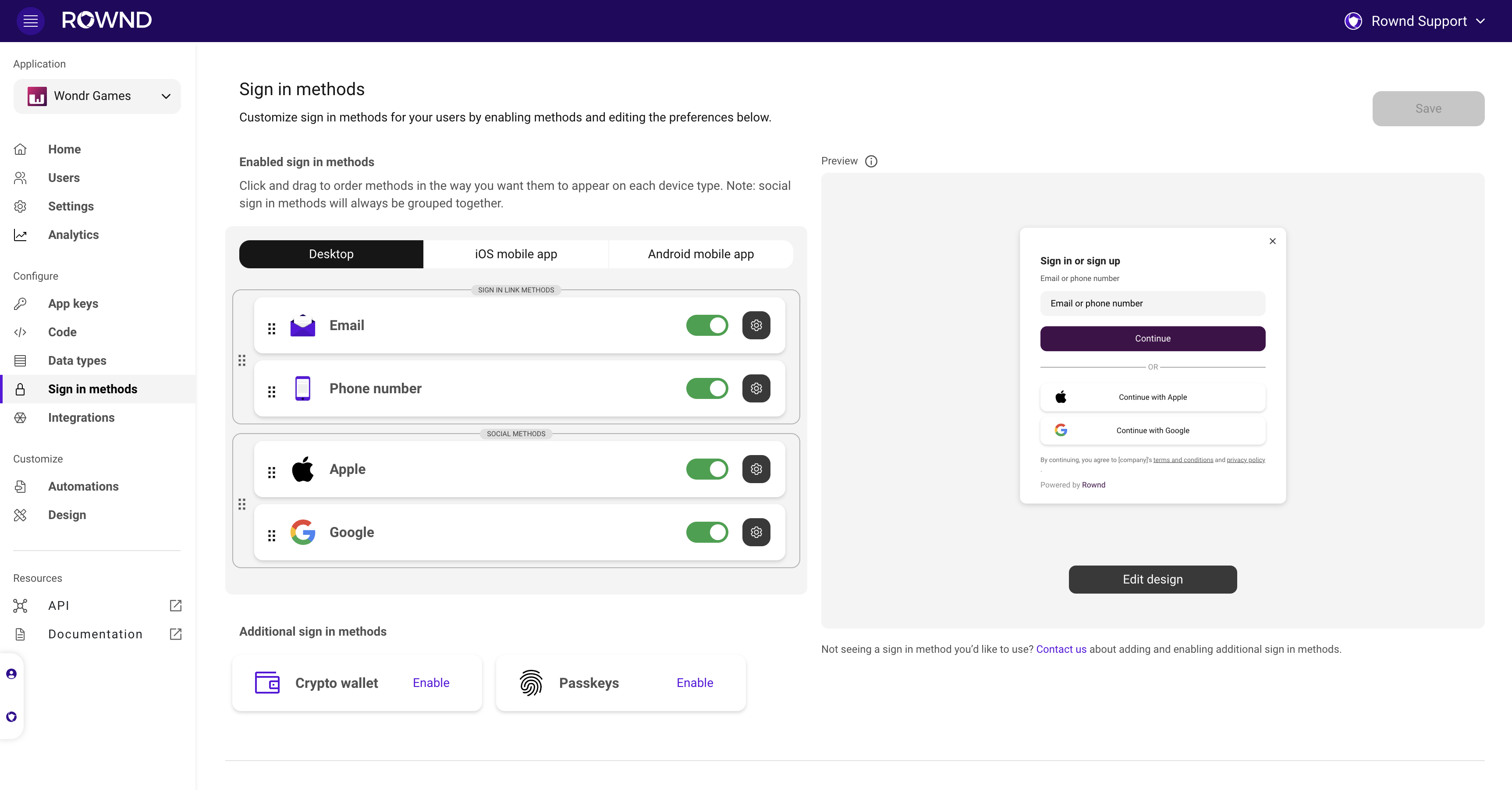This screenshot has height=790, width=1512.
Task: Toggle off Email sign in method
Action: click(x=706, y=325)
